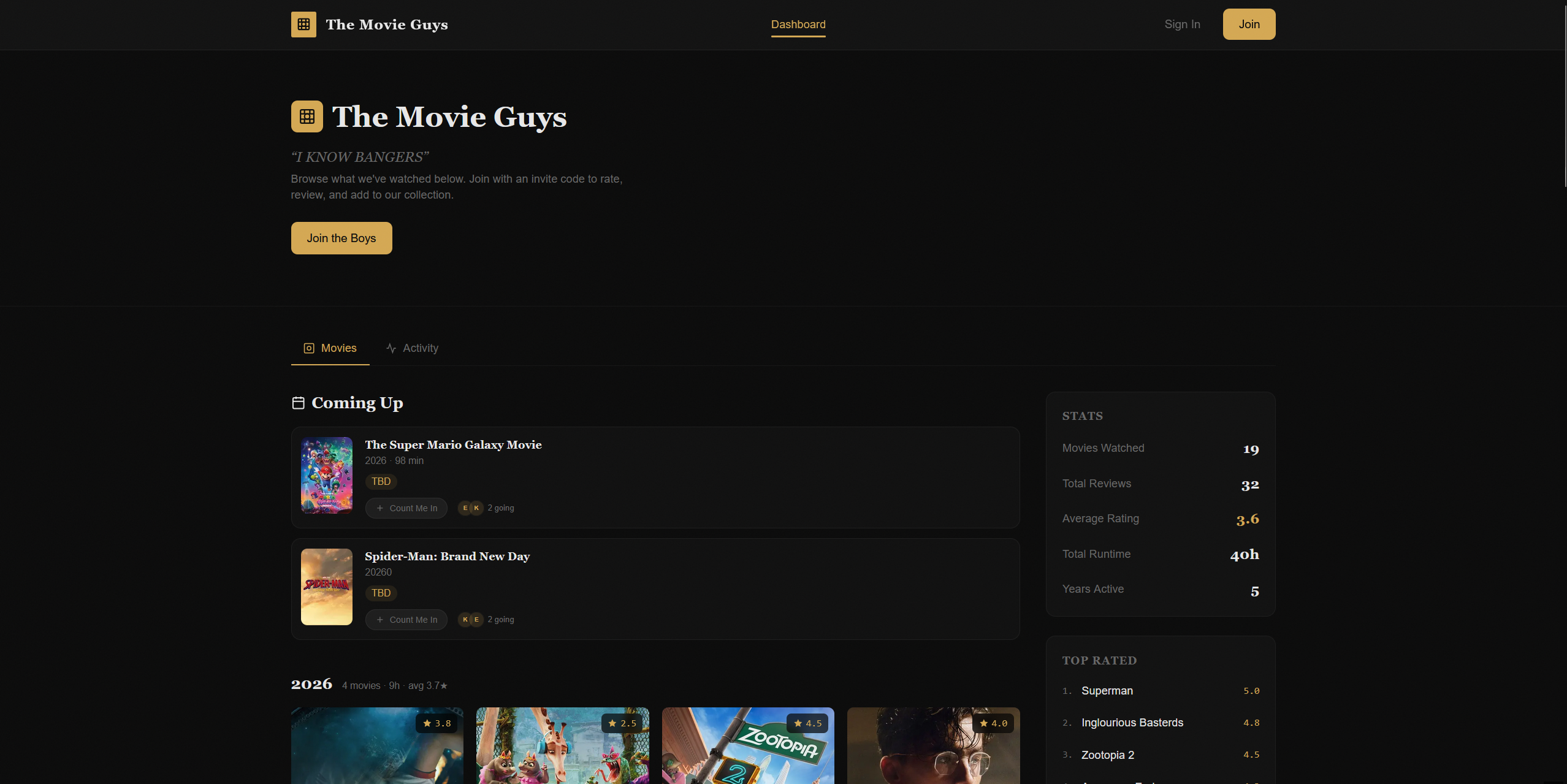Click The Movie Guys navbar title
The height and width of the screenshot is (784, 1567).
[x=387, y=25]
